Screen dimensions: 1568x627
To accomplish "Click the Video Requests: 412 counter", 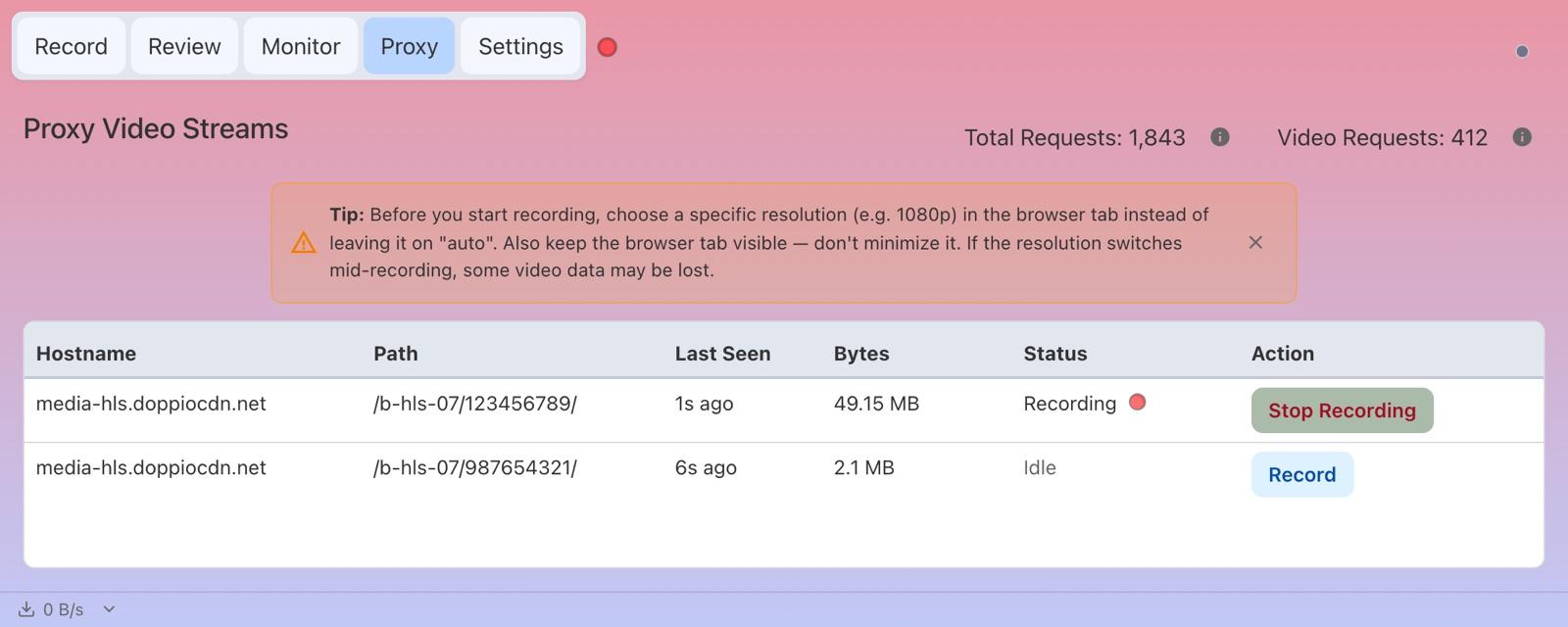I will coord(1382,137).
